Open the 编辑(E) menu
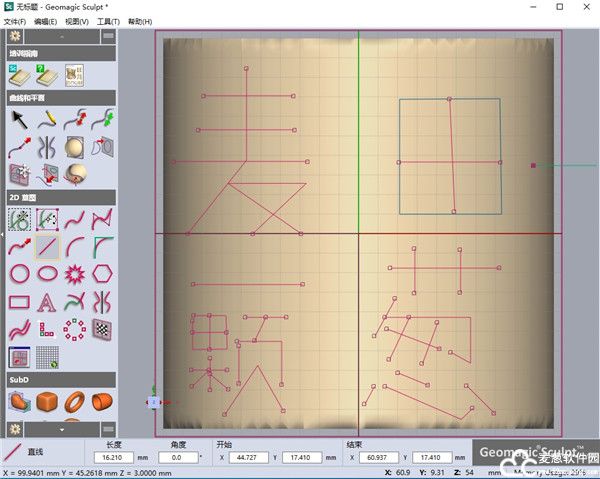 coord(46,22)
